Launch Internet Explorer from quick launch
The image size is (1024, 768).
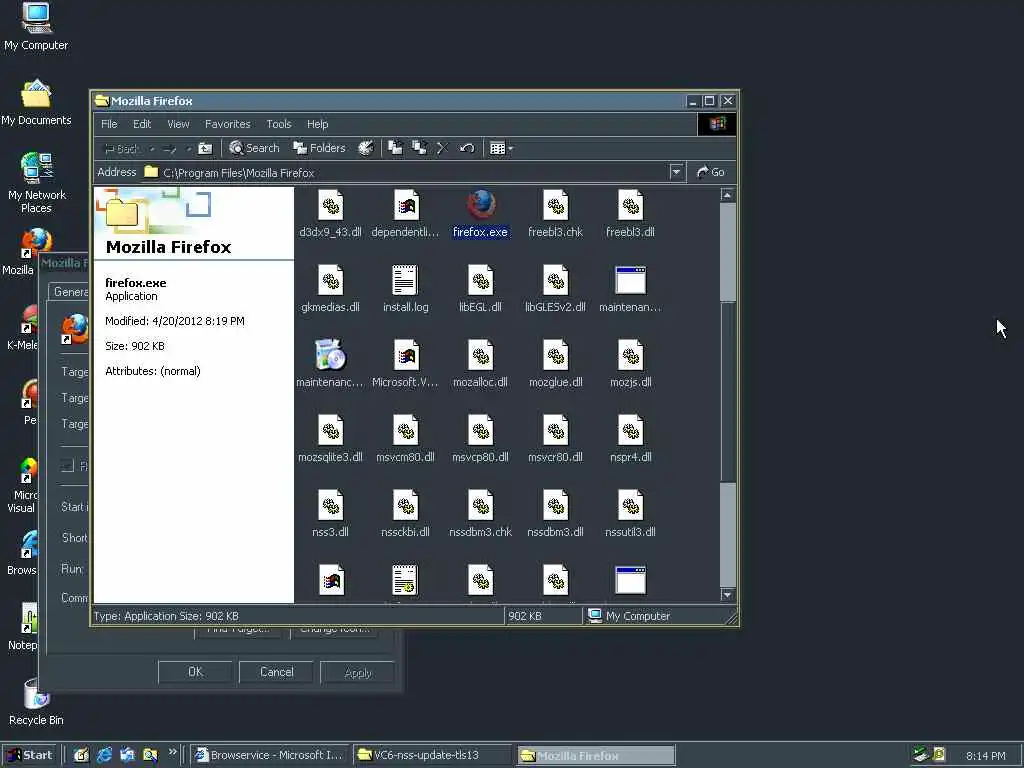point(104,755)
